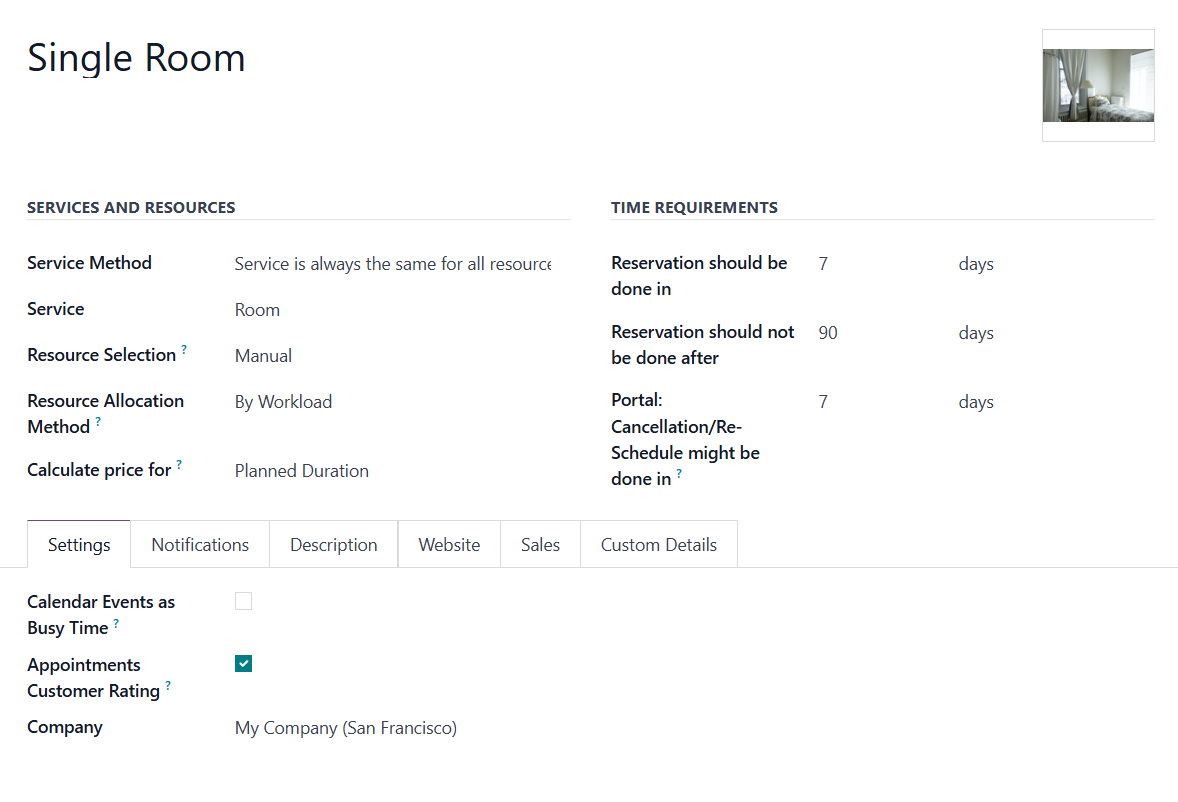Open the Custom Details tab

(x=659, y=544)
